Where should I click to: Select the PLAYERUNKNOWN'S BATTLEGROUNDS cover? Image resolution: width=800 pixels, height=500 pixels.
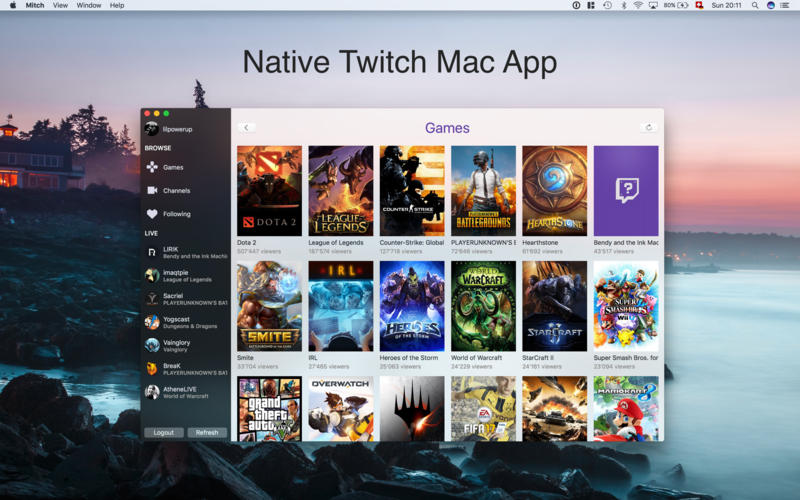tap(483, 191)
